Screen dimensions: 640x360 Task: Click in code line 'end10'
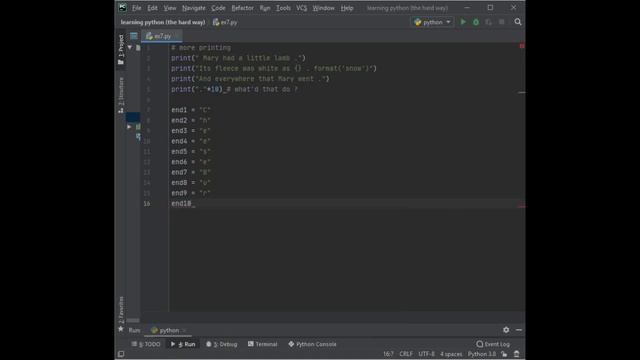point(182,203)
